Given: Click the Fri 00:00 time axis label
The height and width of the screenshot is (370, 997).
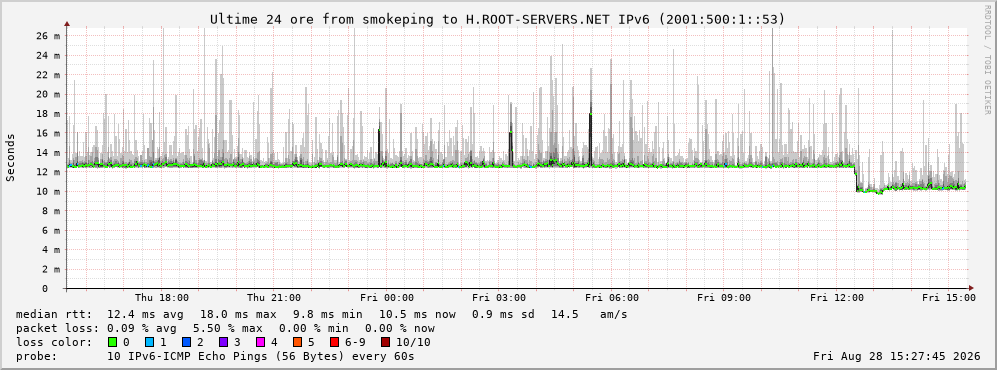Looking at the screenshot, I should 387,298.
